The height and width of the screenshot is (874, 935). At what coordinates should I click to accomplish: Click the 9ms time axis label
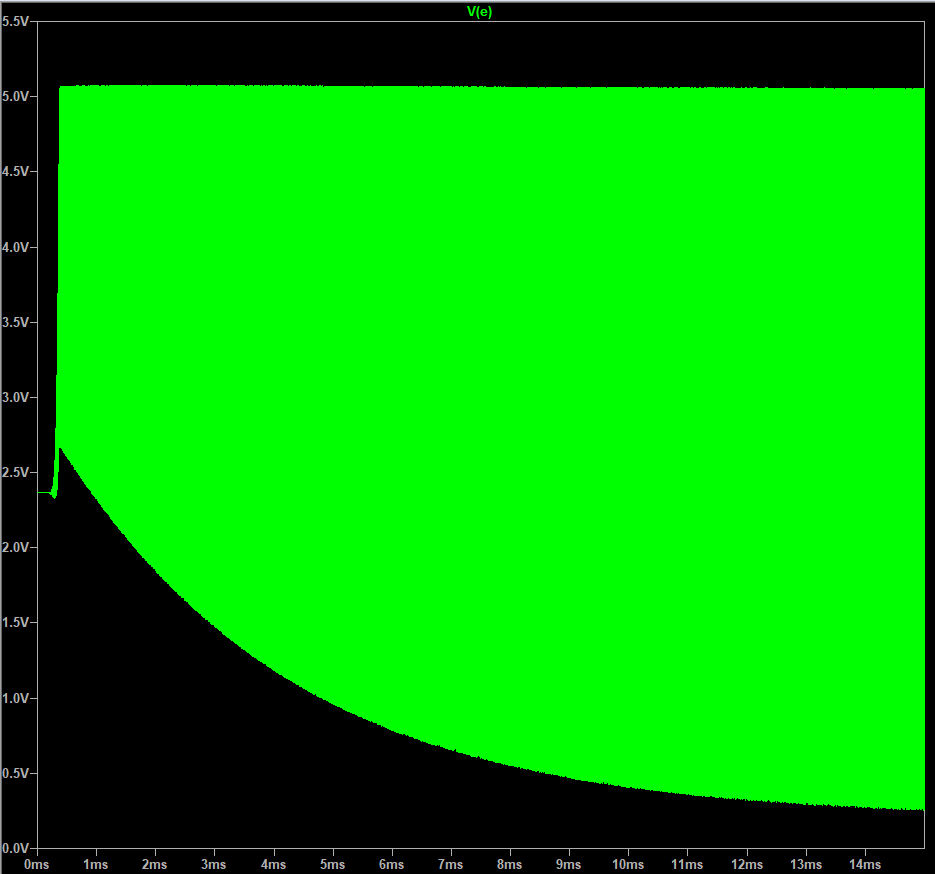tap(568, 864)
